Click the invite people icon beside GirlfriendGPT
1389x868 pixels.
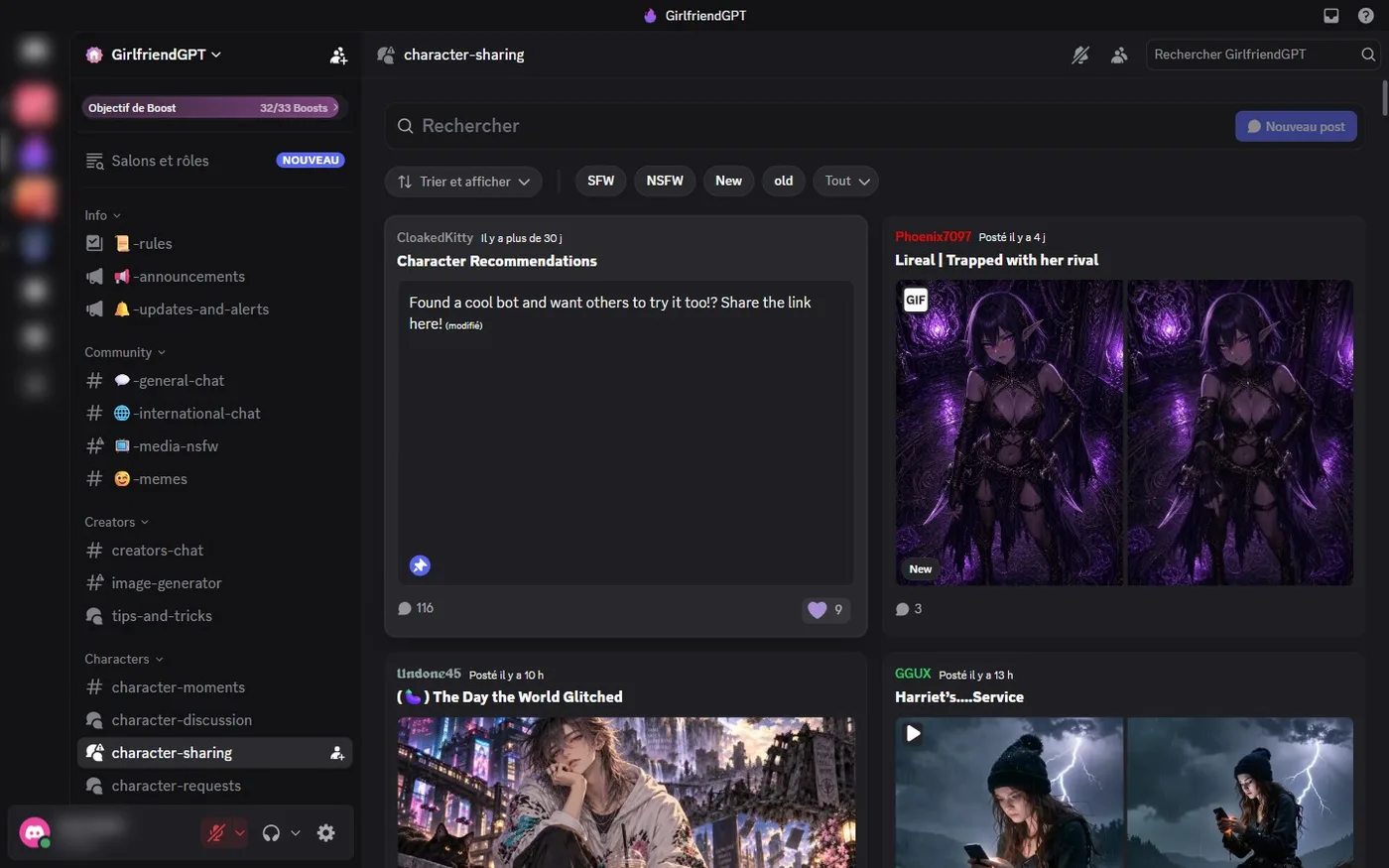(x=338, y=56)
